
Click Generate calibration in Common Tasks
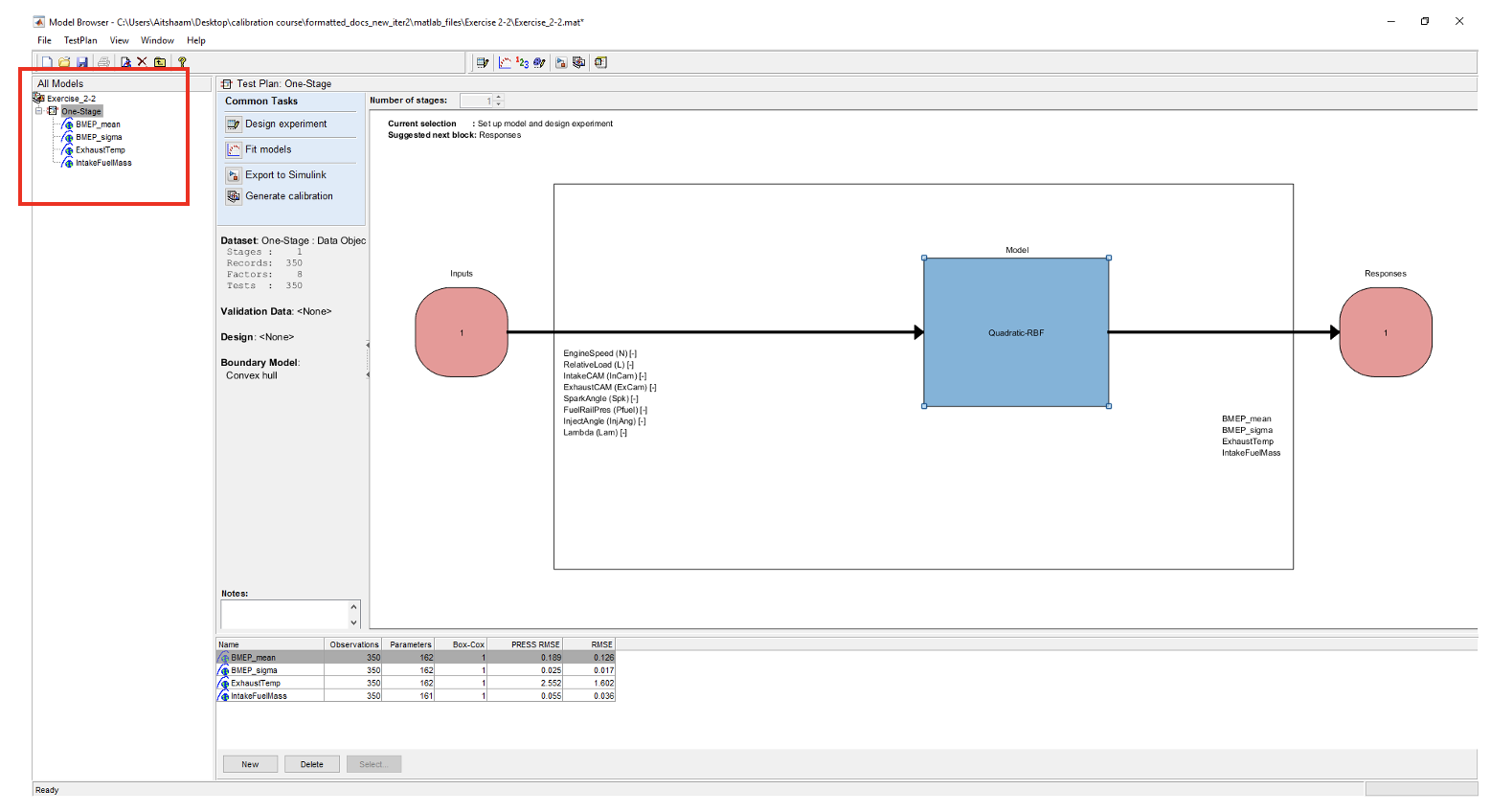(x=289, y=196)
